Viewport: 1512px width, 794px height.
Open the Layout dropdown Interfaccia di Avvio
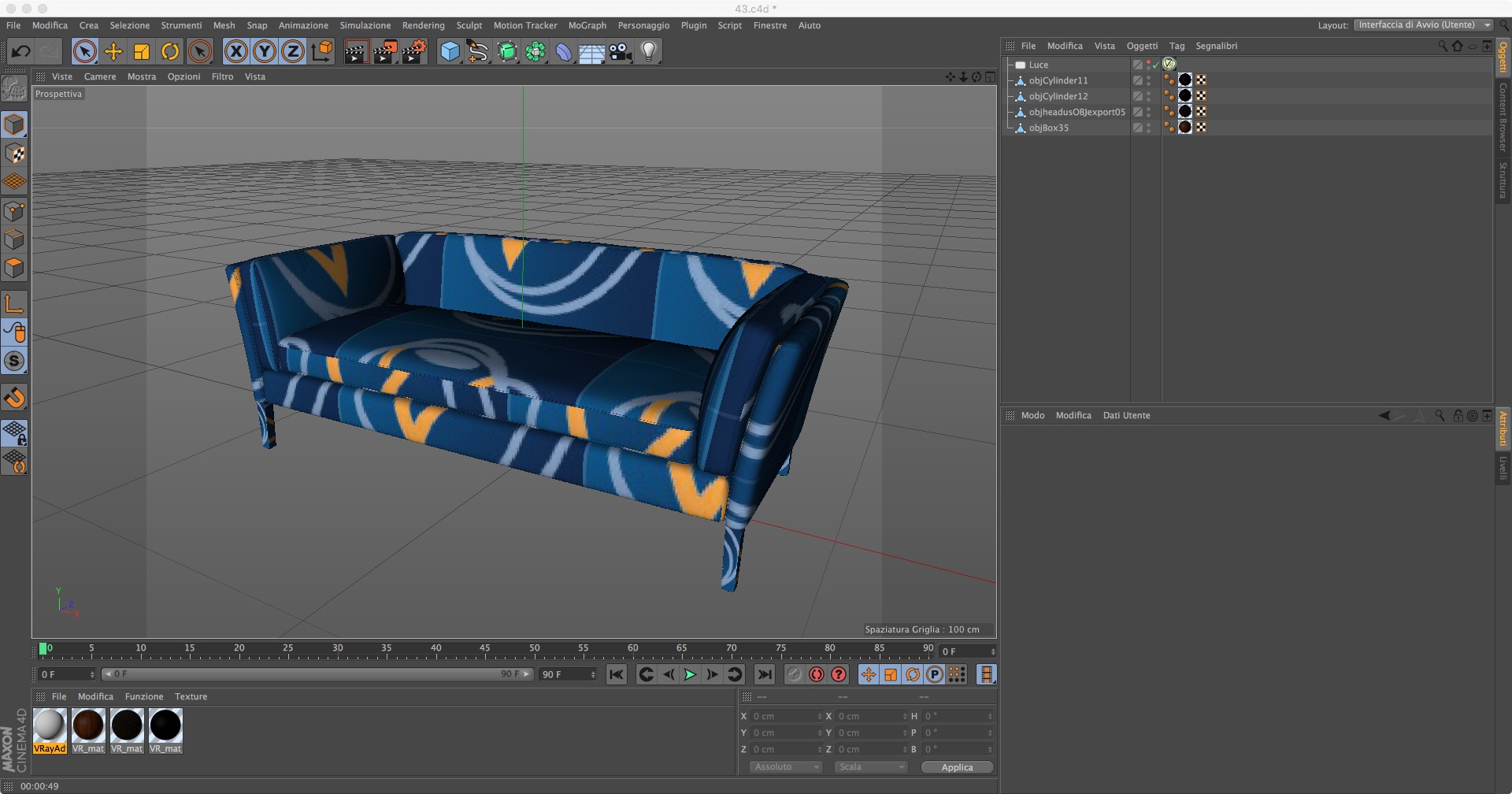click(x=1423, y=25)
